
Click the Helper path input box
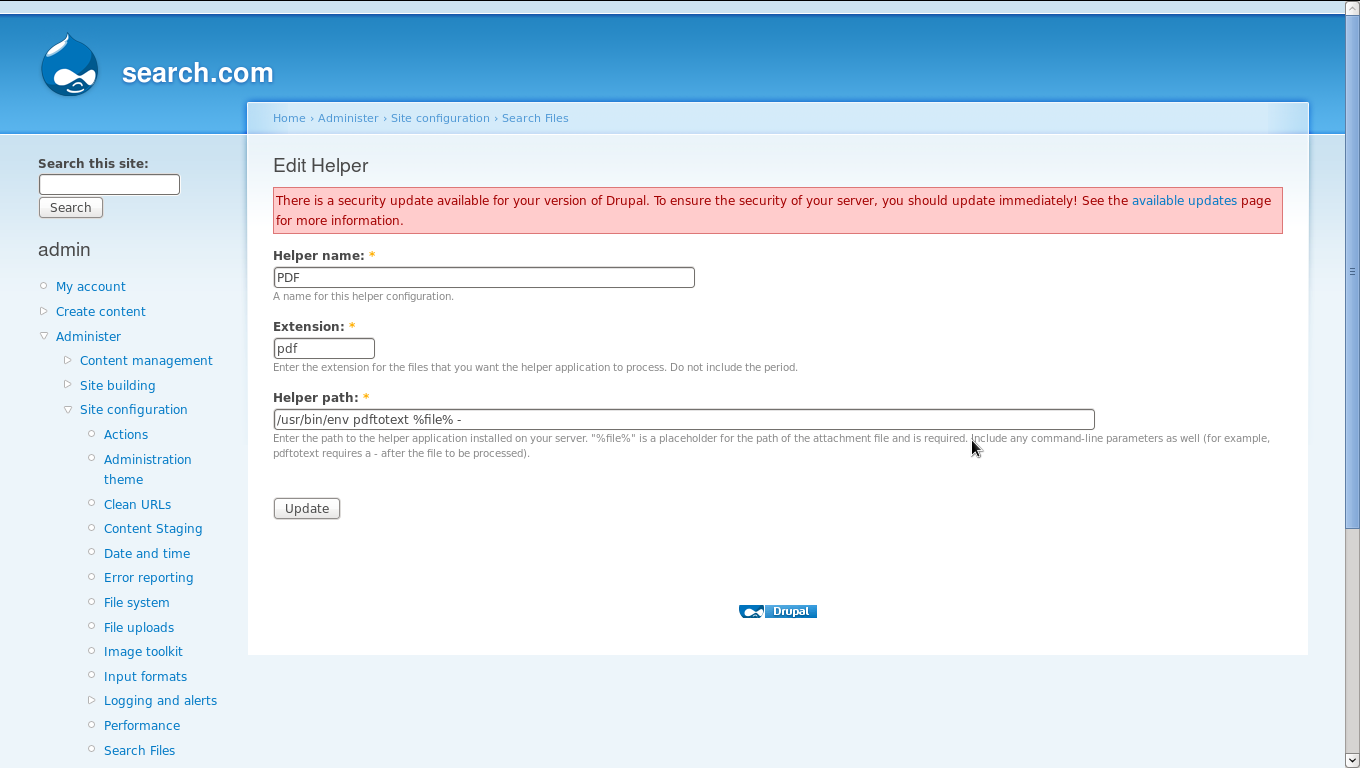(683, 419)
